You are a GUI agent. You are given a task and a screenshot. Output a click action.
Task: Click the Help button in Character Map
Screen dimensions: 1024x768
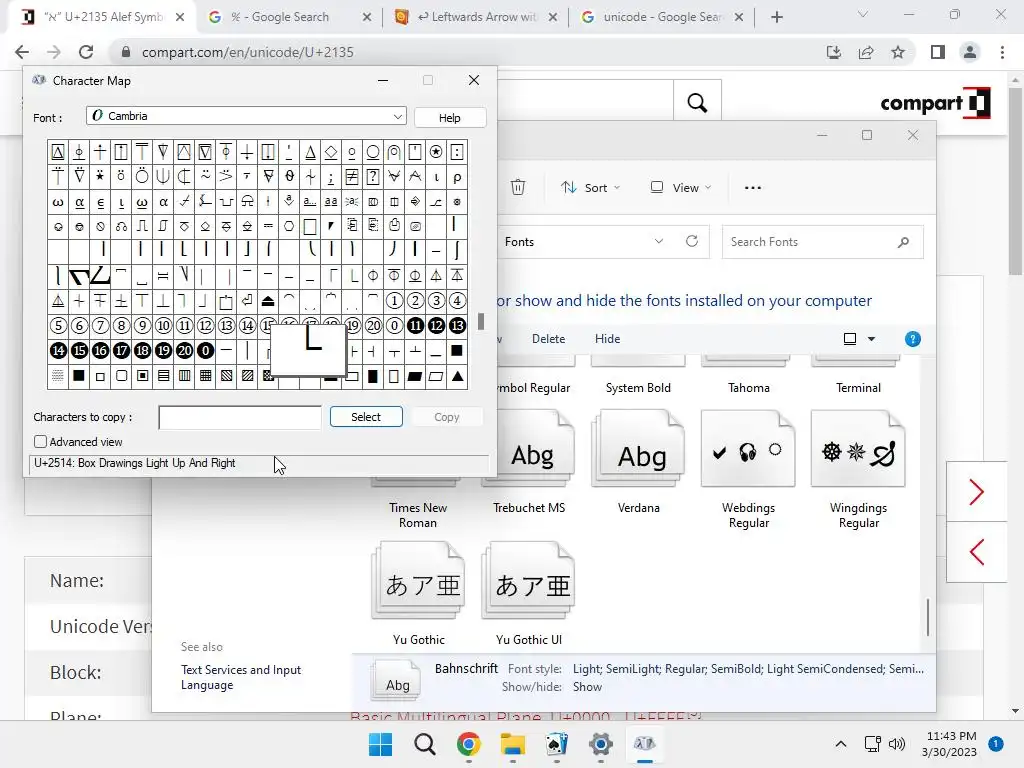pyautogui.click(x=449, y=118)
